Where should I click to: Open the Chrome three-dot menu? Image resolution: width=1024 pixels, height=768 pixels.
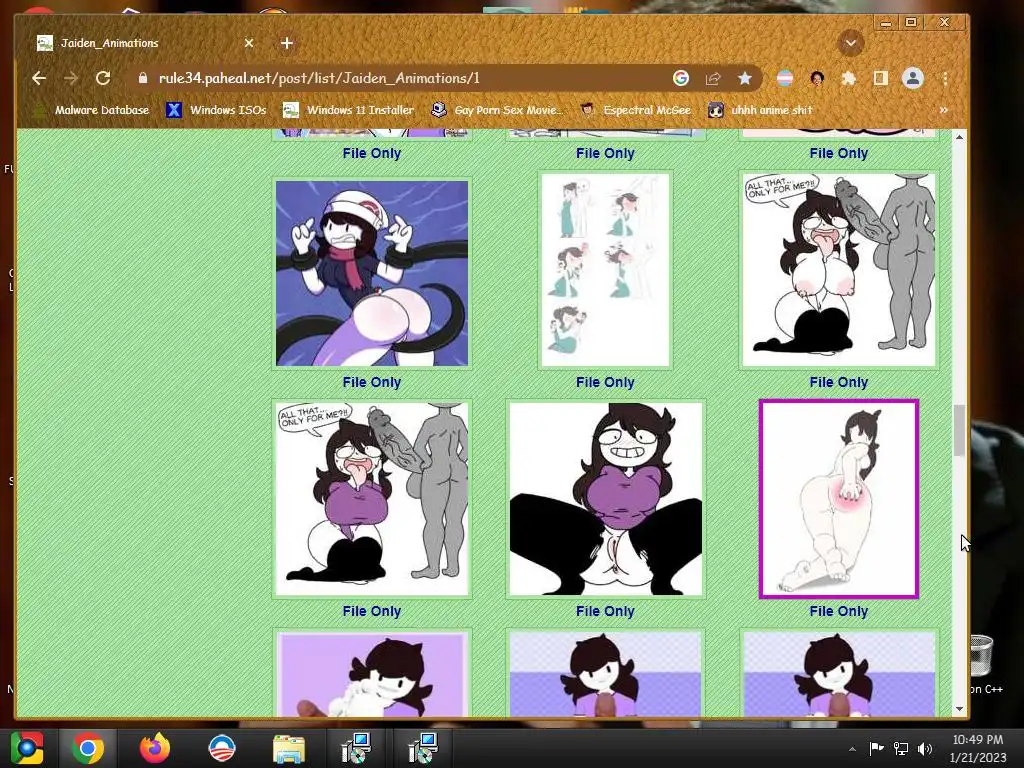coord(945,78)
